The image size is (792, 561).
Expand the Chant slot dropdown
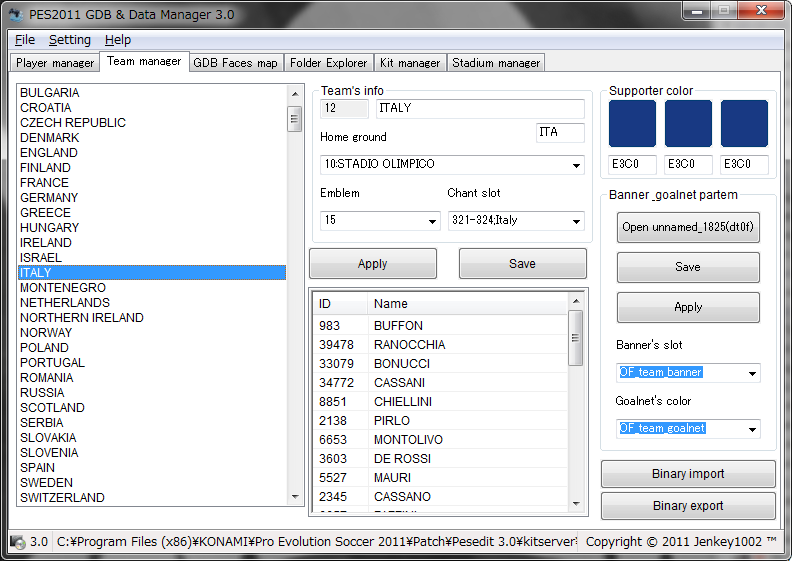tap(576, 221)
